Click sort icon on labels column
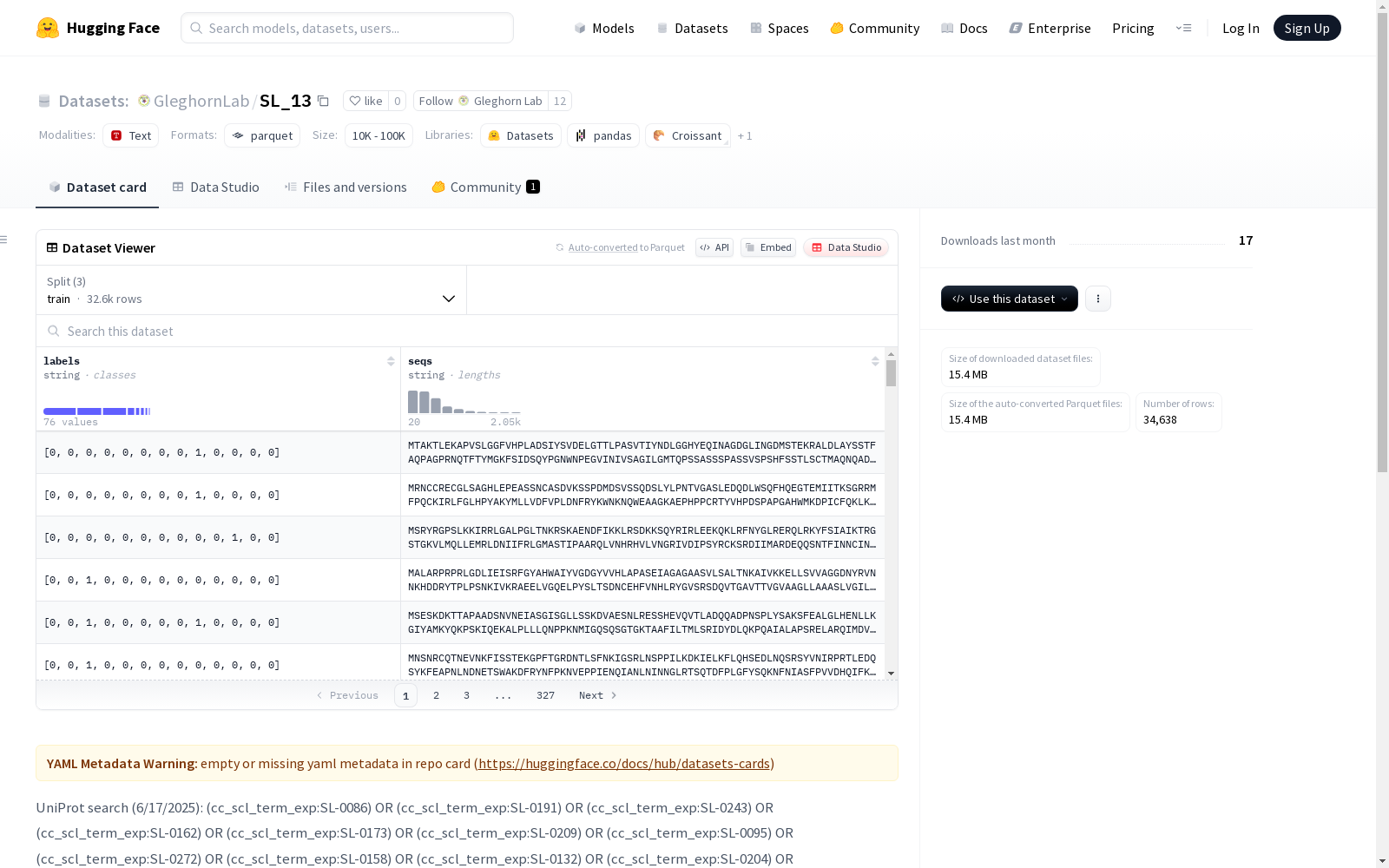 [391, 361]
